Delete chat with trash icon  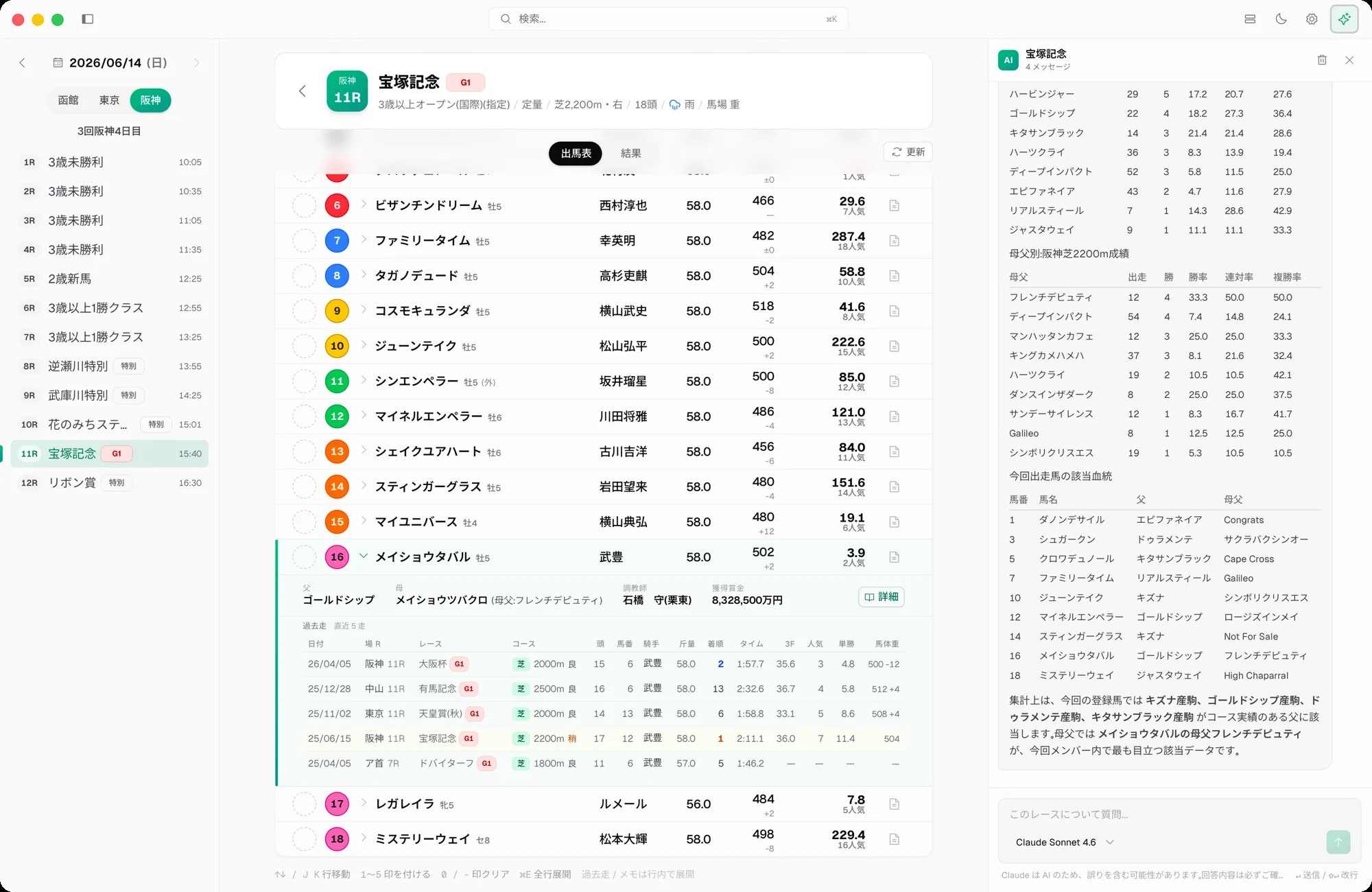pos(1322,60)
